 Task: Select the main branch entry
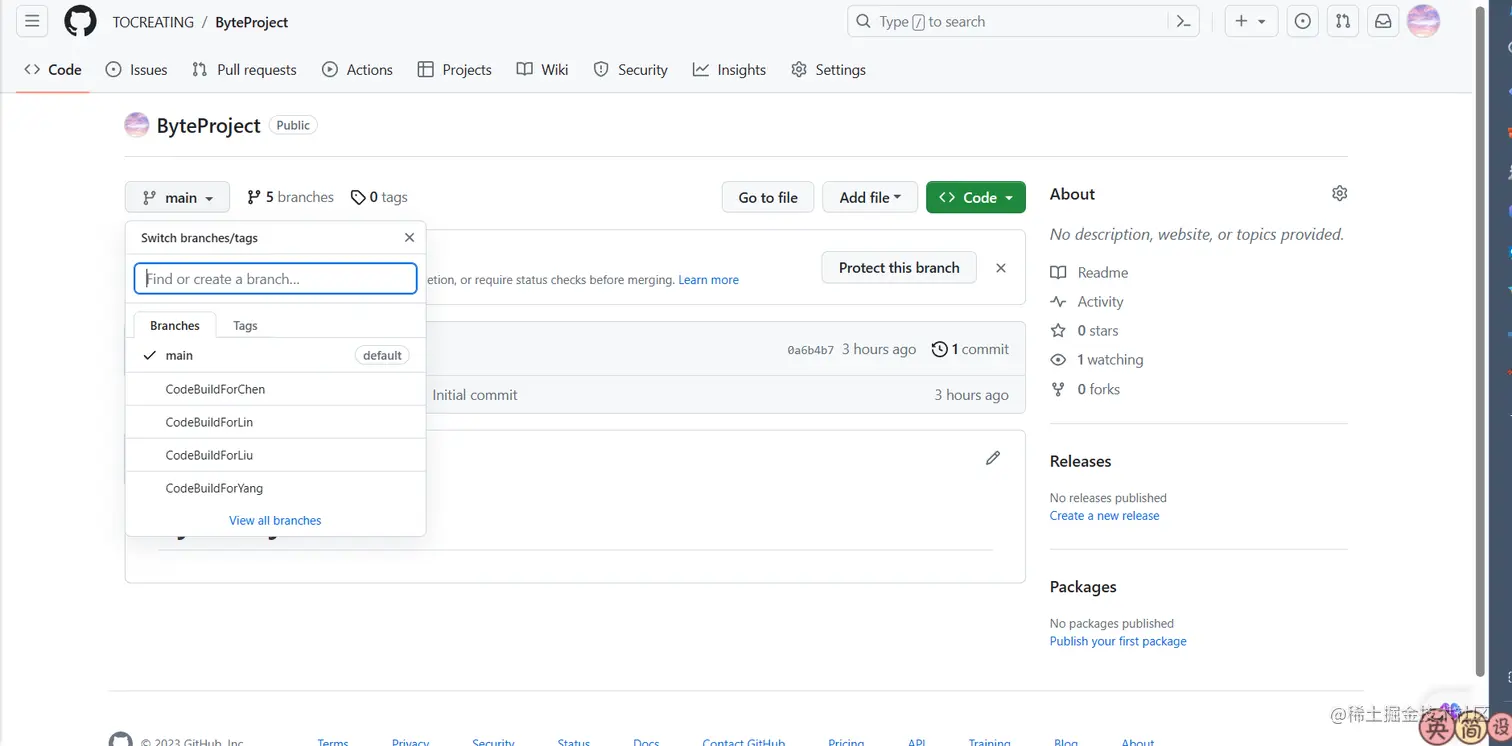[275, 355]
